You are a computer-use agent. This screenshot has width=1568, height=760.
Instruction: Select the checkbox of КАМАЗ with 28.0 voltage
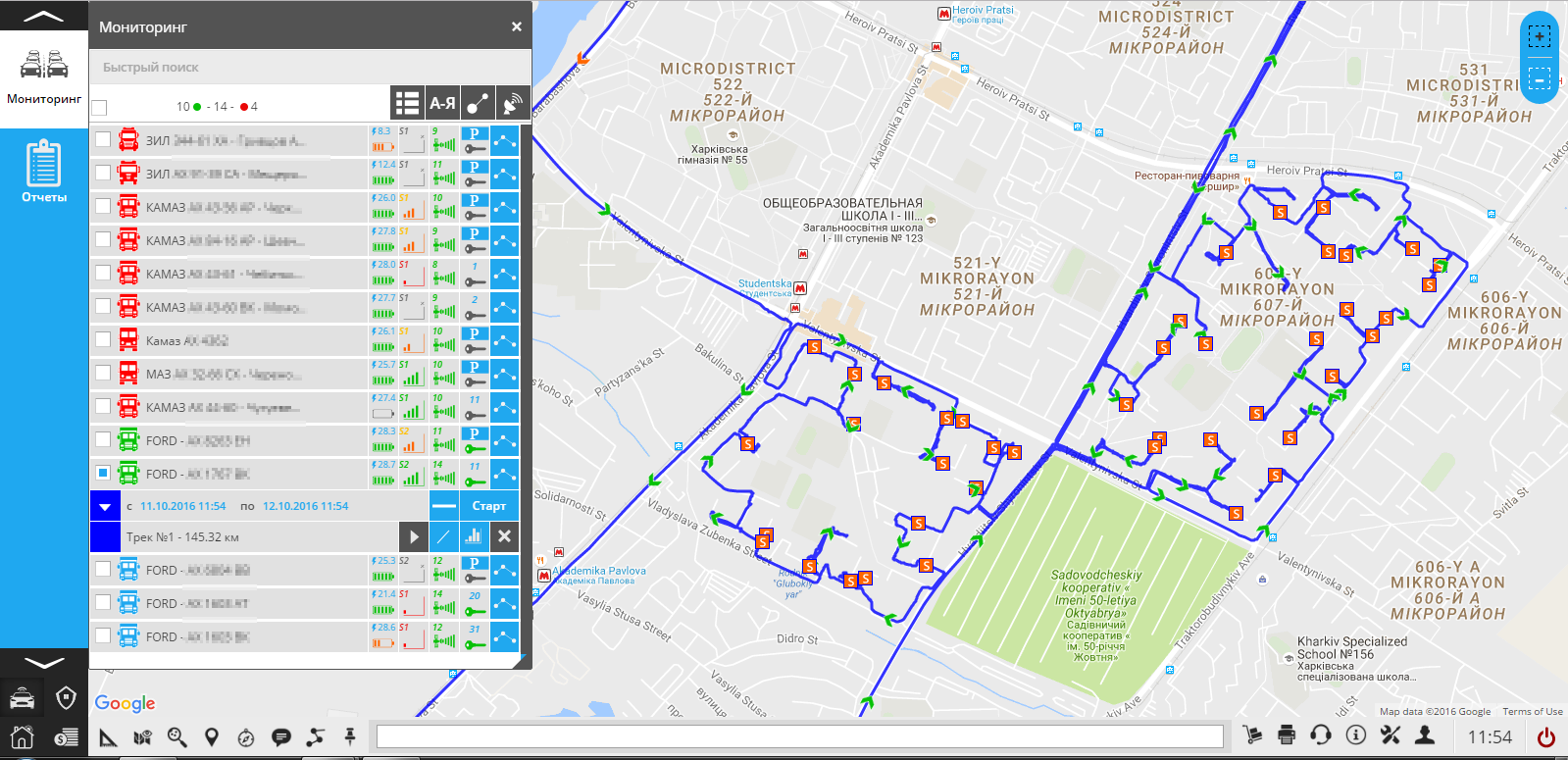coord(103,273)
